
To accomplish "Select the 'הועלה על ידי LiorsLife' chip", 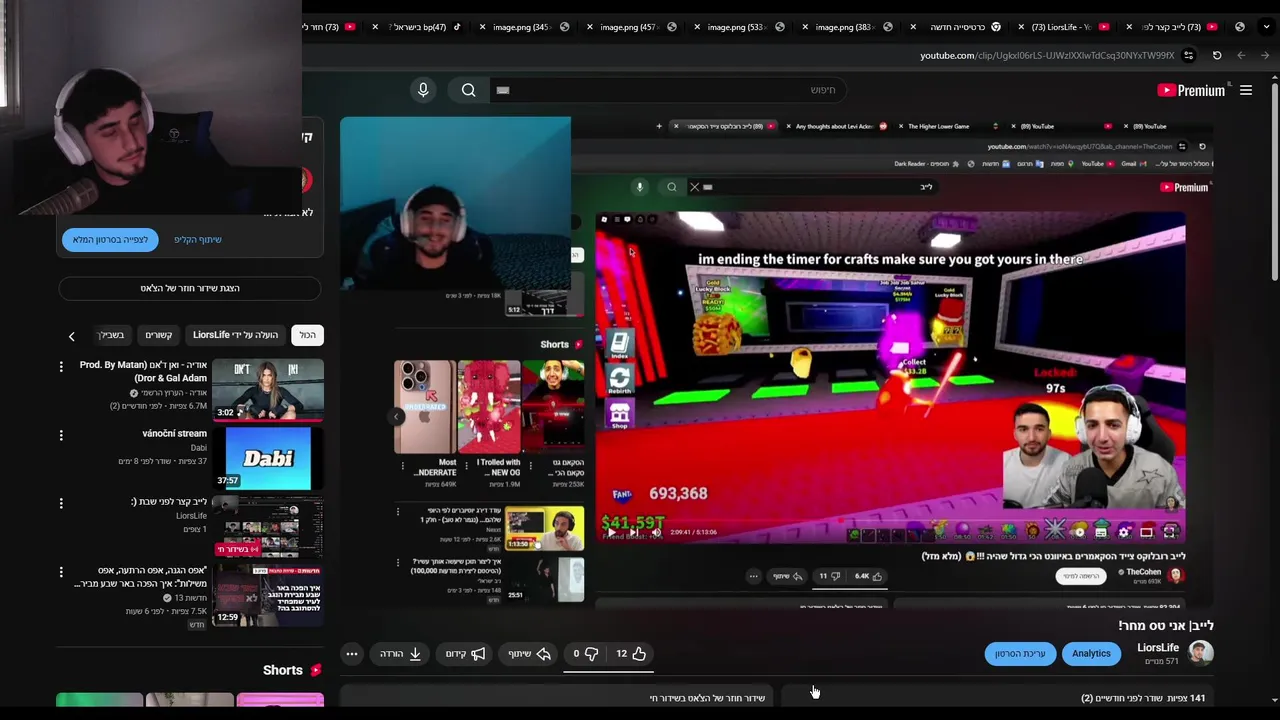I will tap(235, 335).
